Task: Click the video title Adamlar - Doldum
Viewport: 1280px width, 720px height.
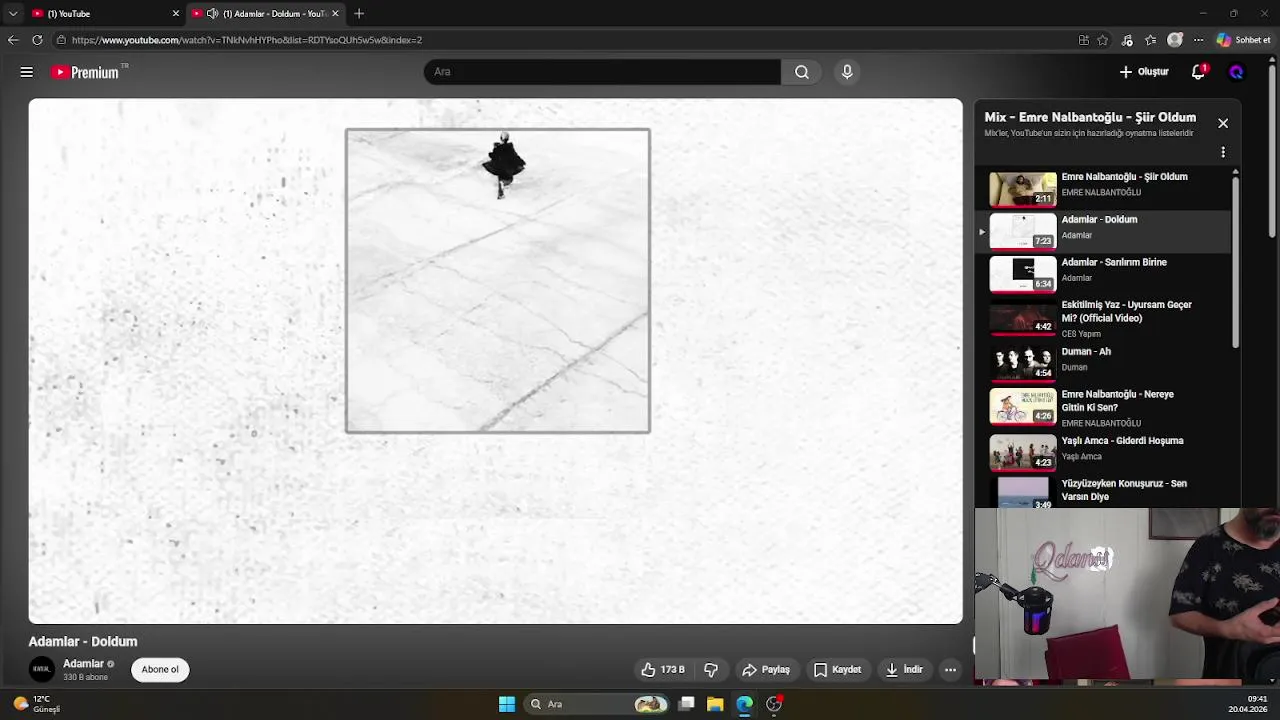Action: 83,641
